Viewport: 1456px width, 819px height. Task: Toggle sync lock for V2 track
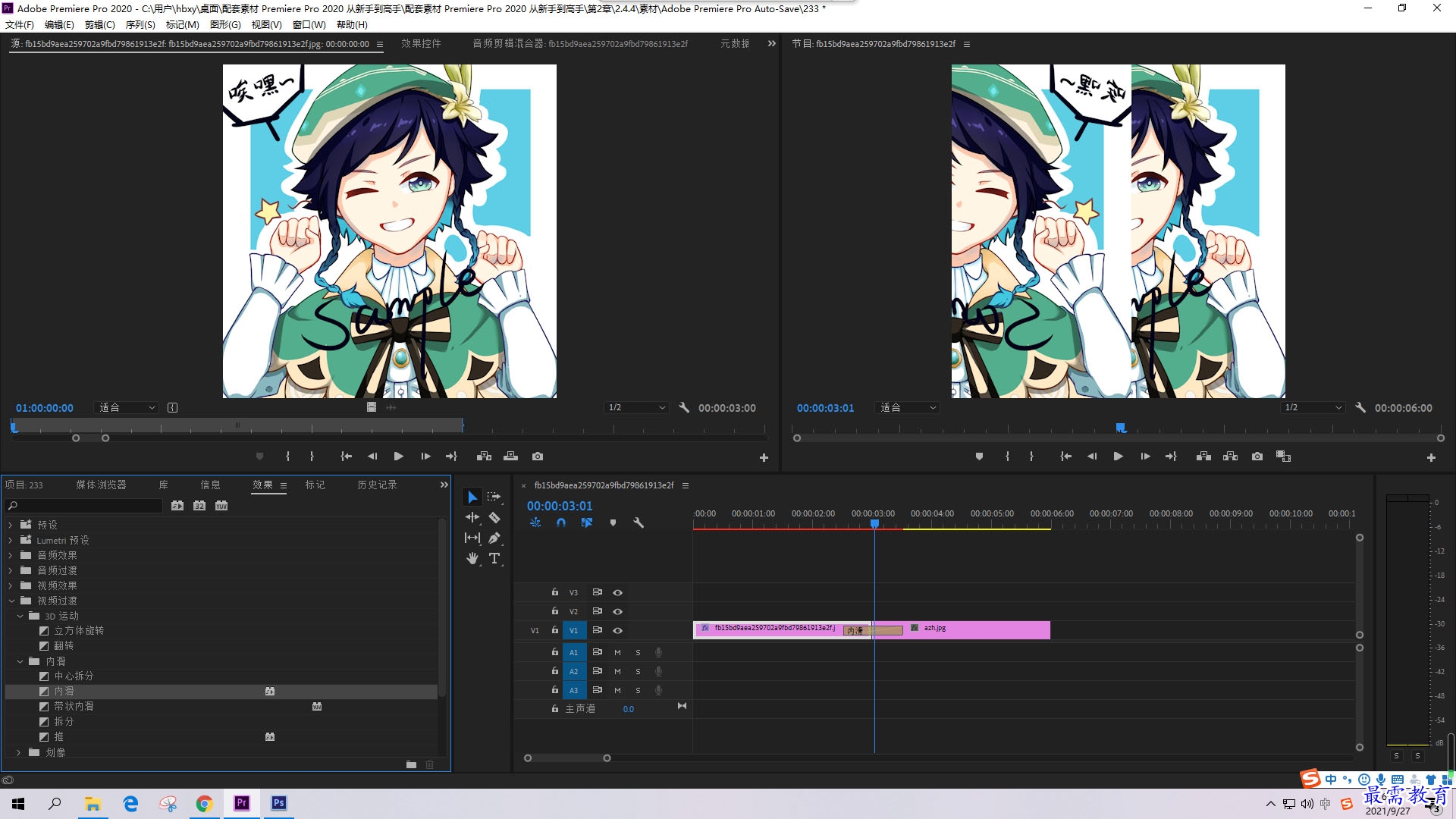pyautogui.click(x=597, y=611)
